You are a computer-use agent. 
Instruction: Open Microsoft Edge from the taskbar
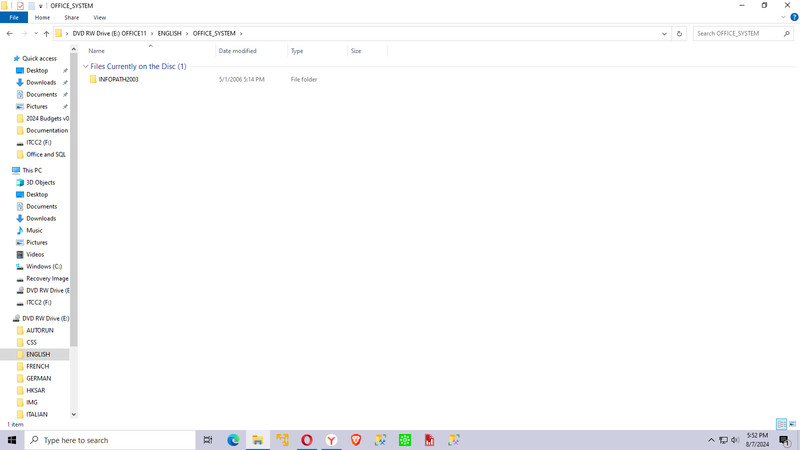[x=233, y=440]
